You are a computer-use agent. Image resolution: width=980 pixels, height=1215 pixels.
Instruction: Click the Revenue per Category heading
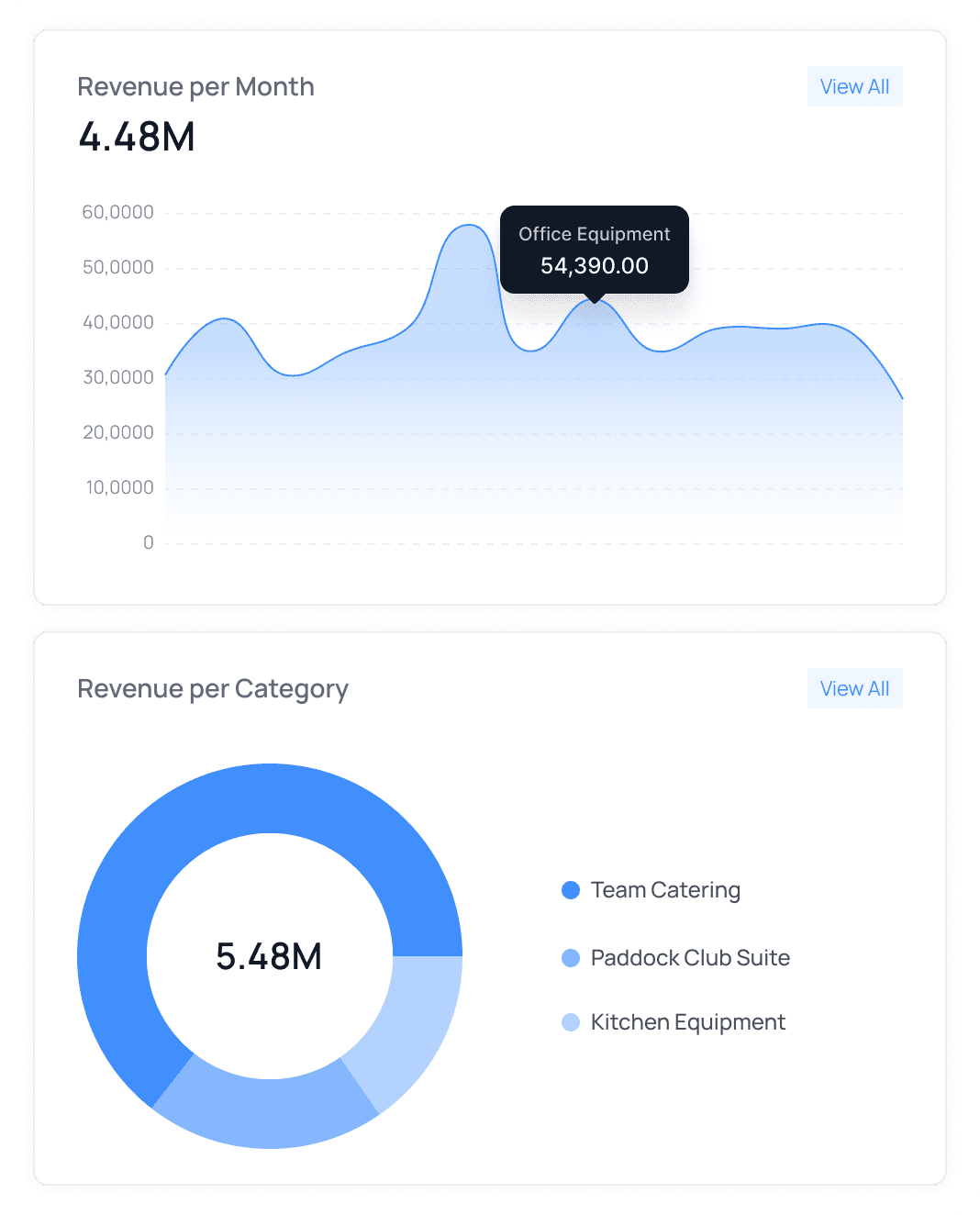tap(213, 688)
